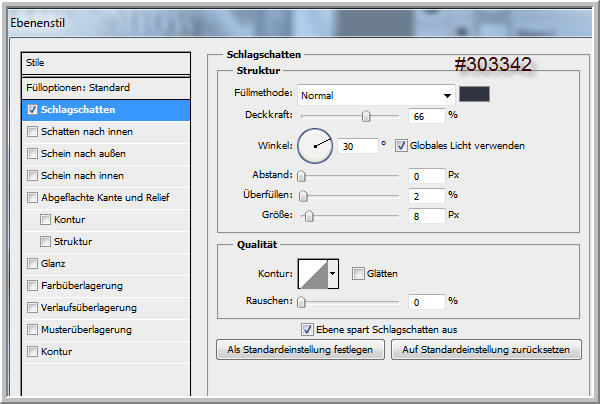The image size is (600, 404).
Task: Enable the Glanz checkbox
Action: click(x=33, y=264)
